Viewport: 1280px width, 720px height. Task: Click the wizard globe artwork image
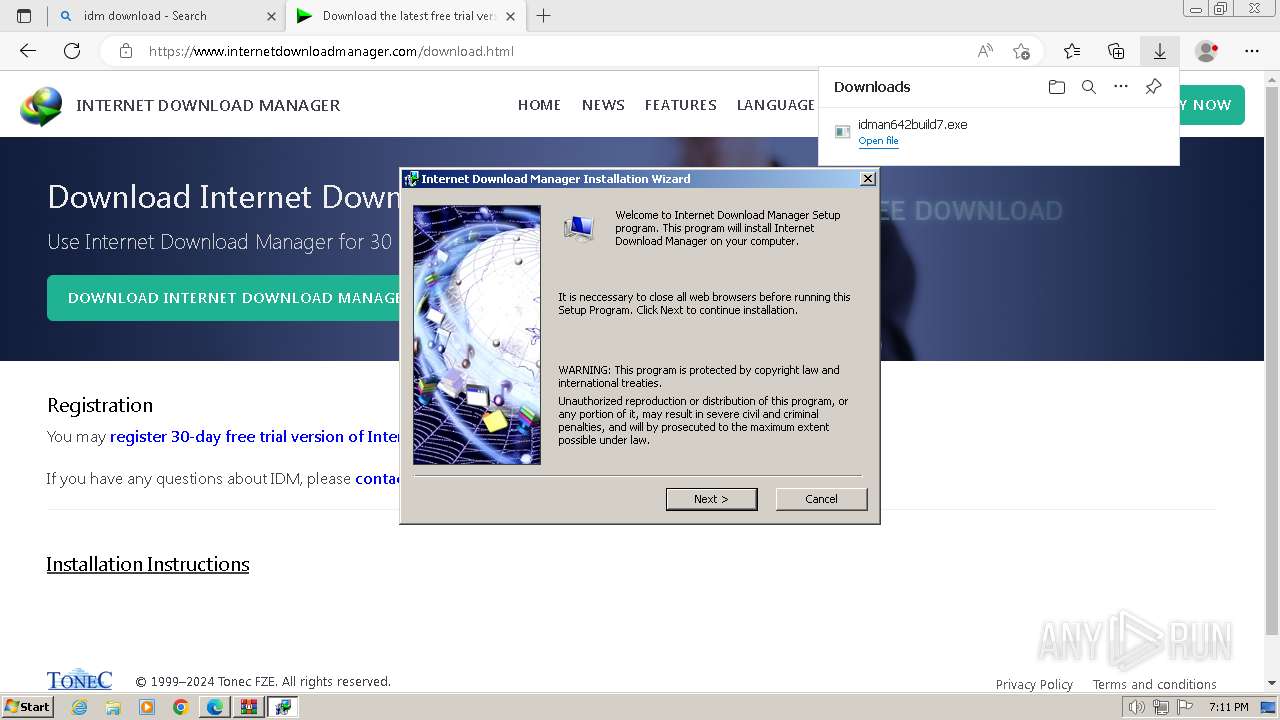[477, 335]
